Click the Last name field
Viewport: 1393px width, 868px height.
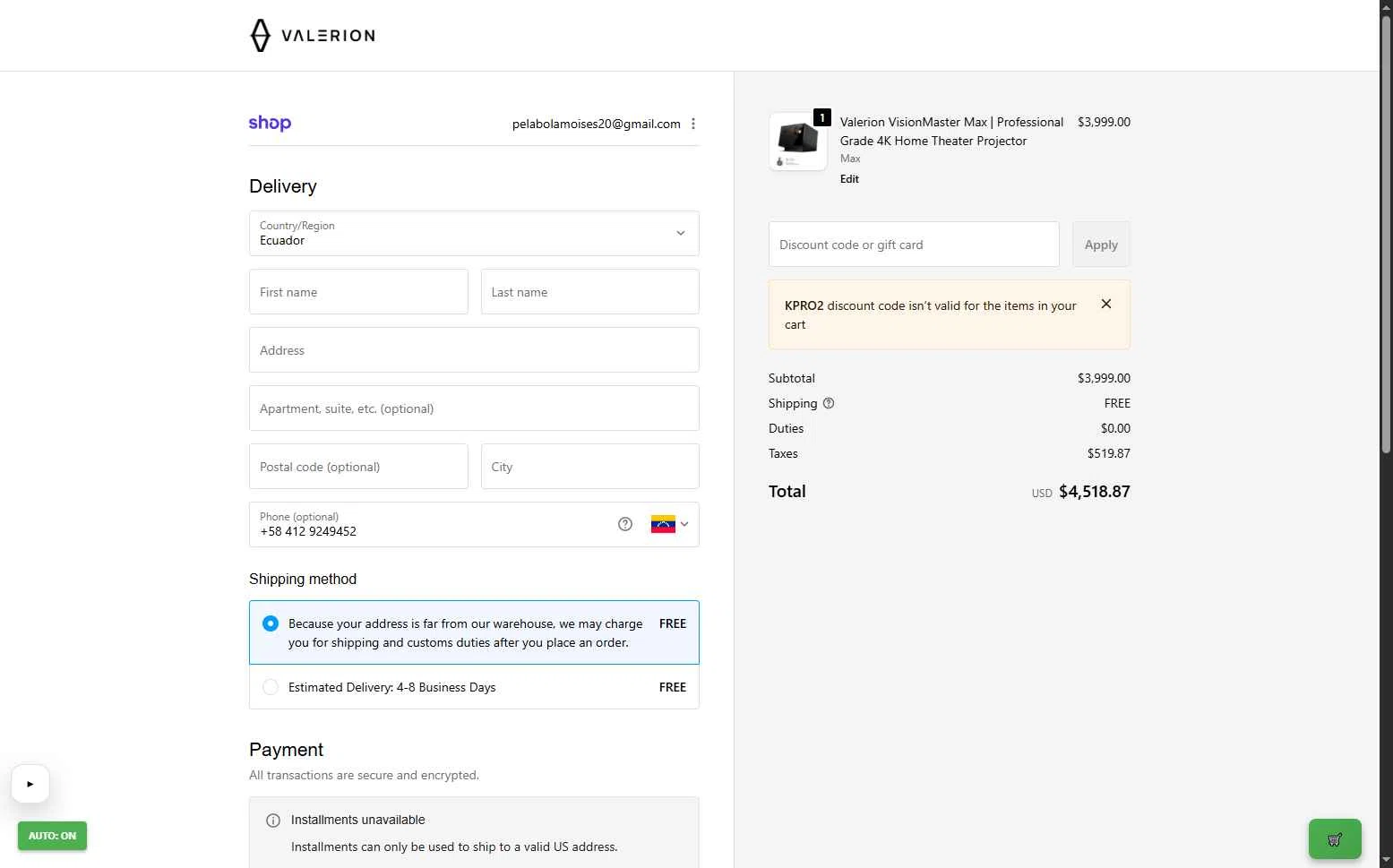tap(590, 292)
